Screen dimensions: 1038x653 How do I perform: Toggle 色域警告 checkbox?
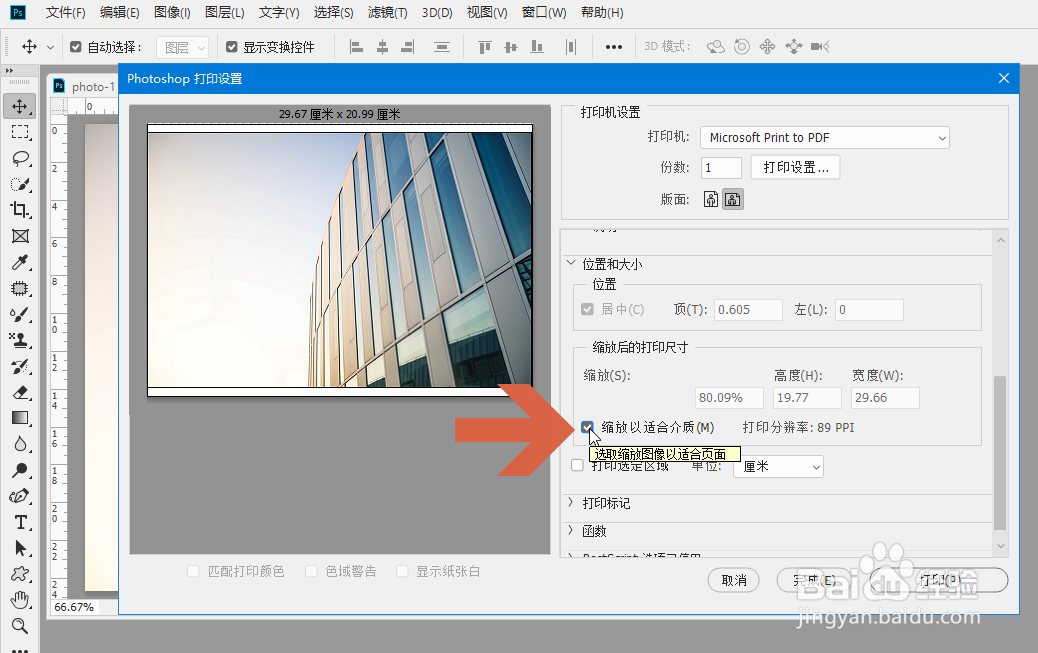click(311, 571)
